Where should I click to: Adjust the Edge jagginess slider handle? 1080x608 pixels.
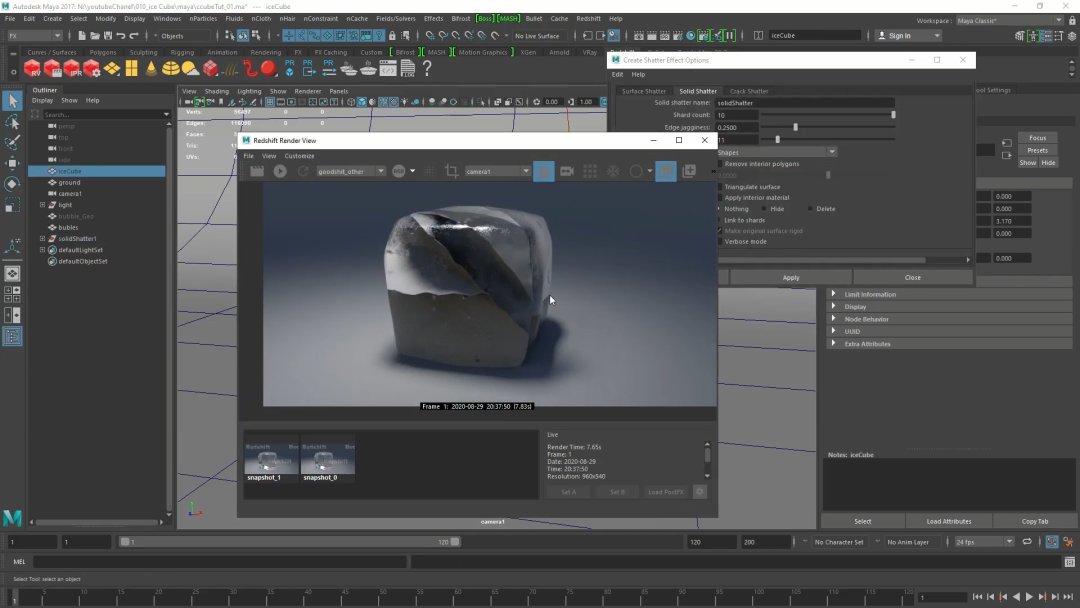[795, 127]
